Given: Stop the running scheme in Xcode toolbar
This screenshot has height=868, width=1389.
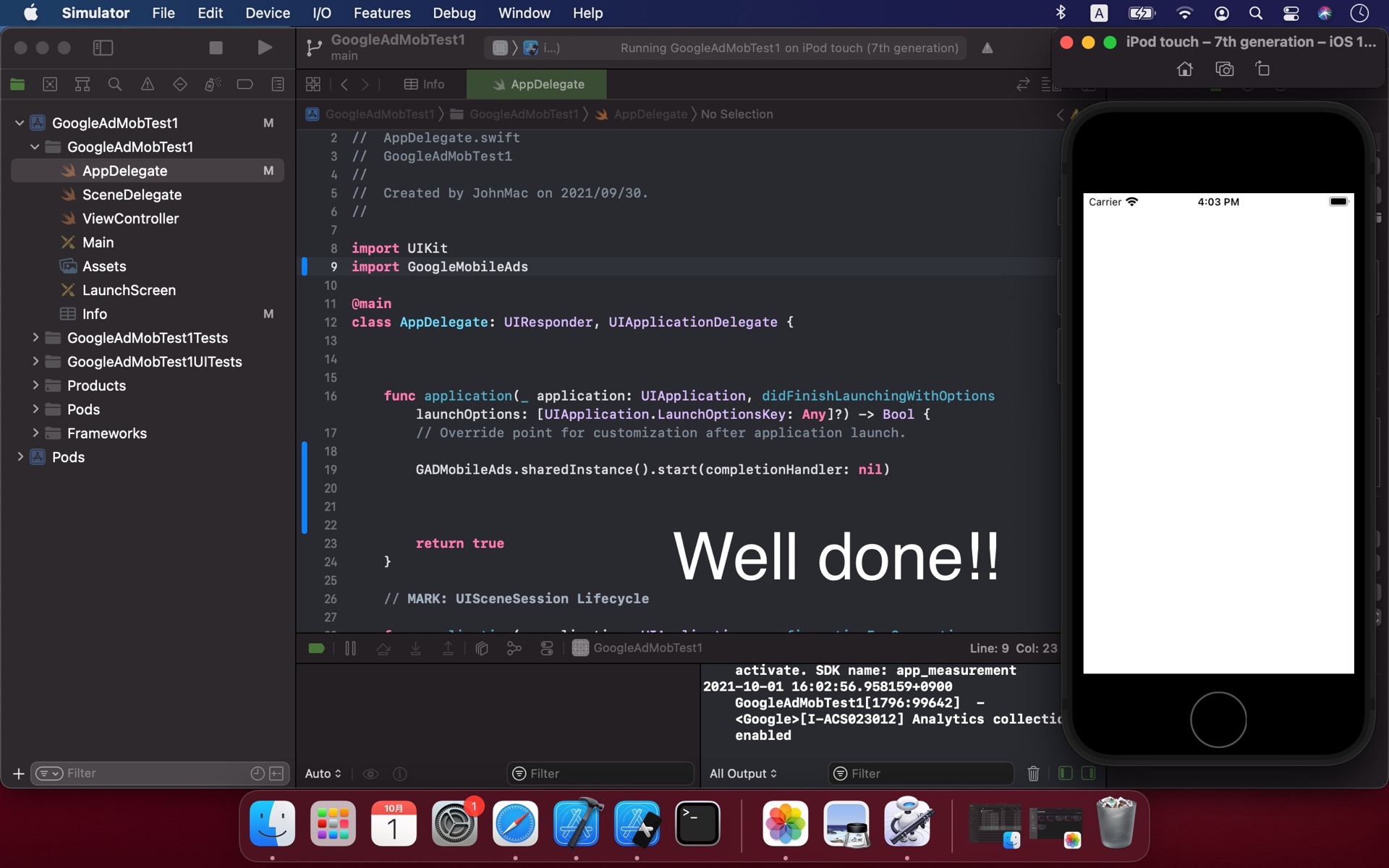Looking at the screenshot, I should [x=216, y=48].
